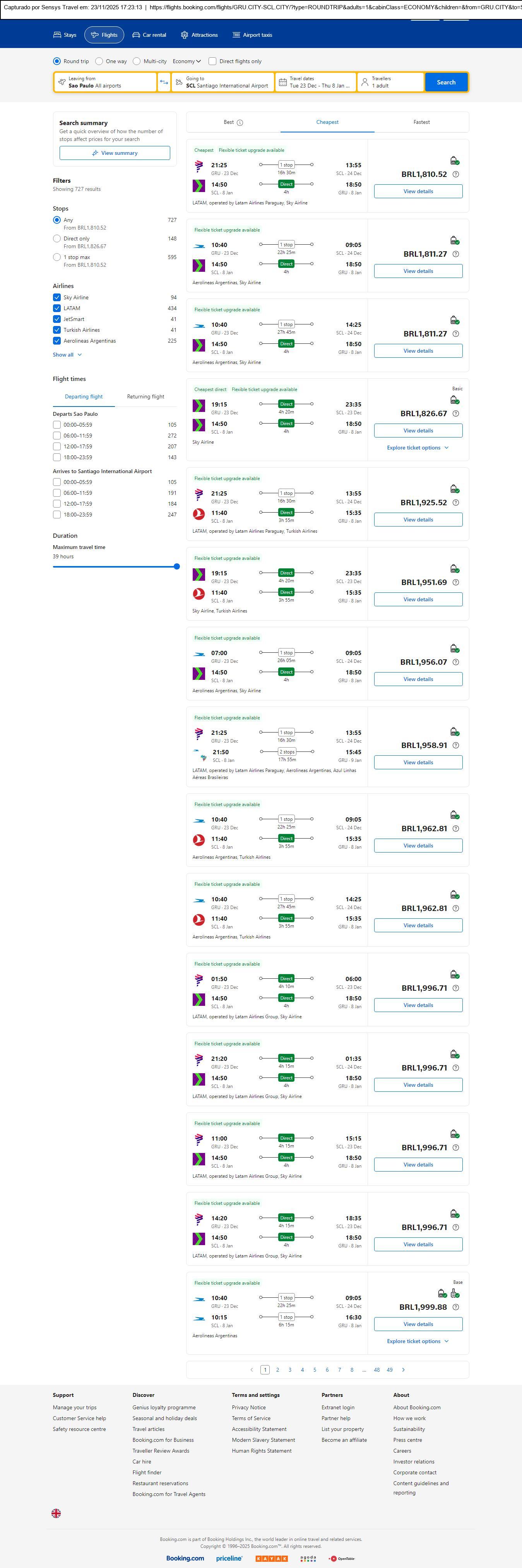Uncheck the Turkish Airlines filter

click(x=56, y=330)
